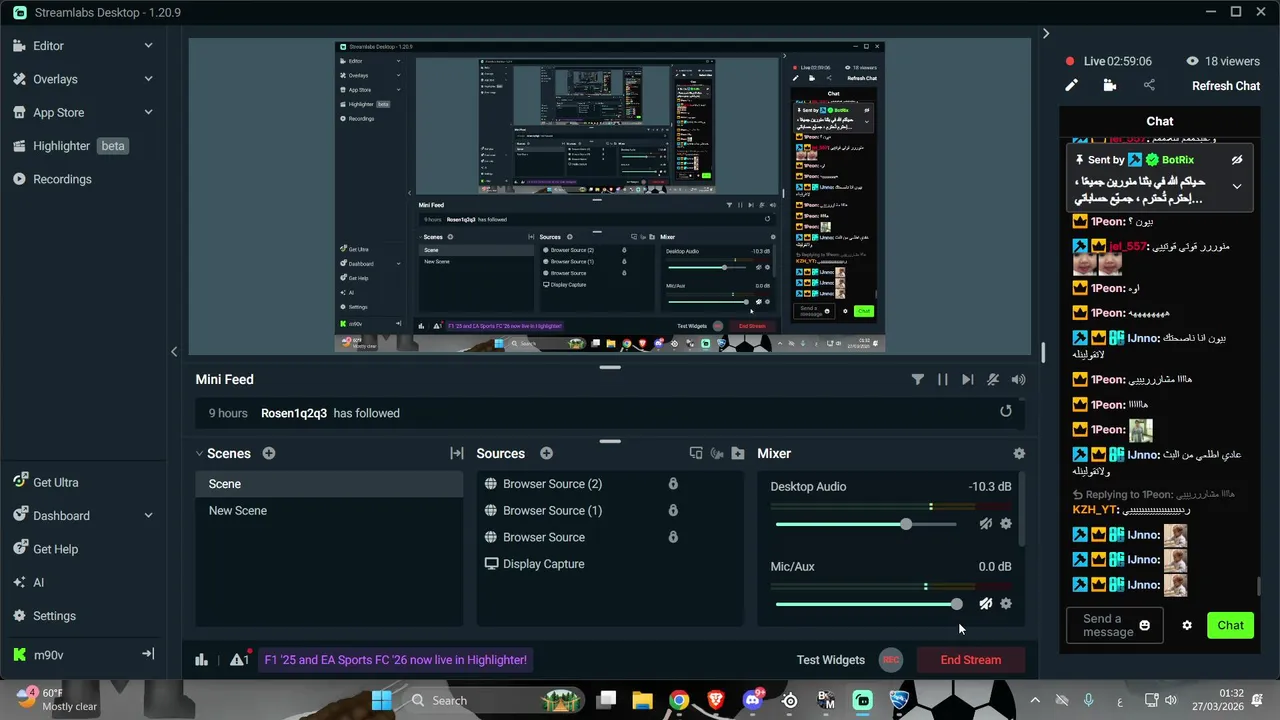Collapse the Scenes collection chevron

point(199,453)
